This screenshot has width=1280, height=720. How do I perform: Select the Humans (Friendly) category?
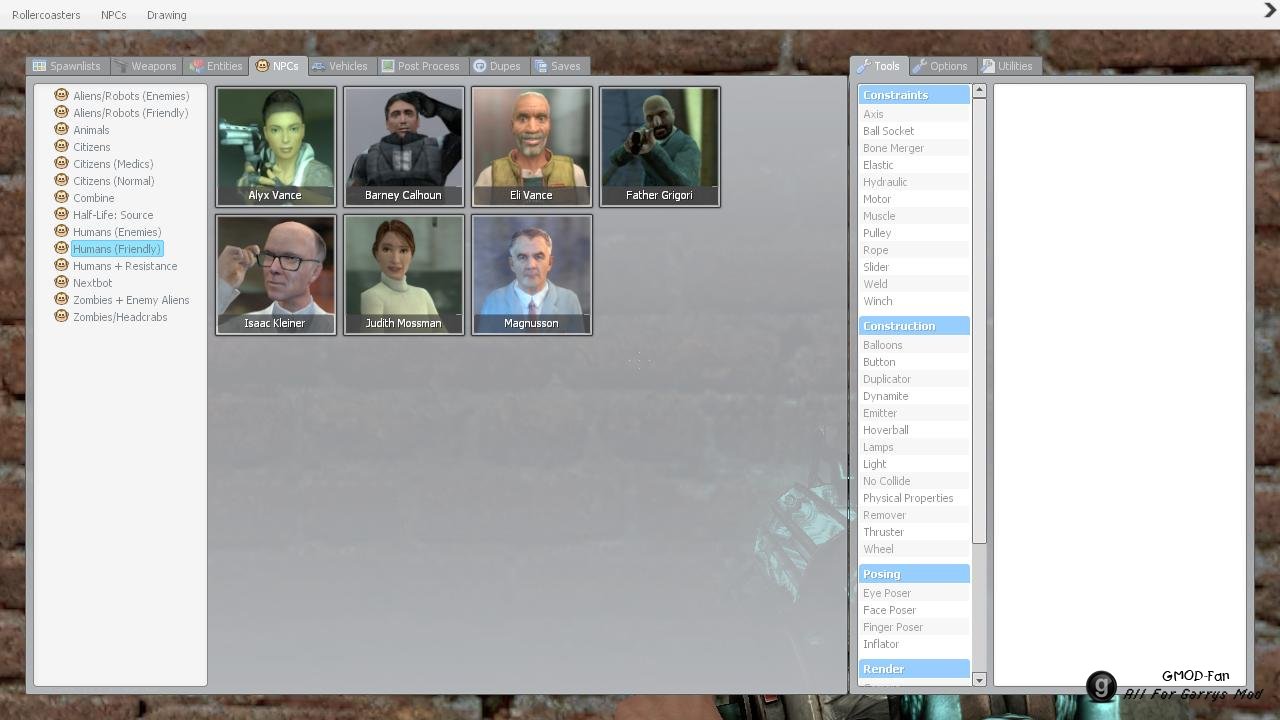(x=117, y=249)
